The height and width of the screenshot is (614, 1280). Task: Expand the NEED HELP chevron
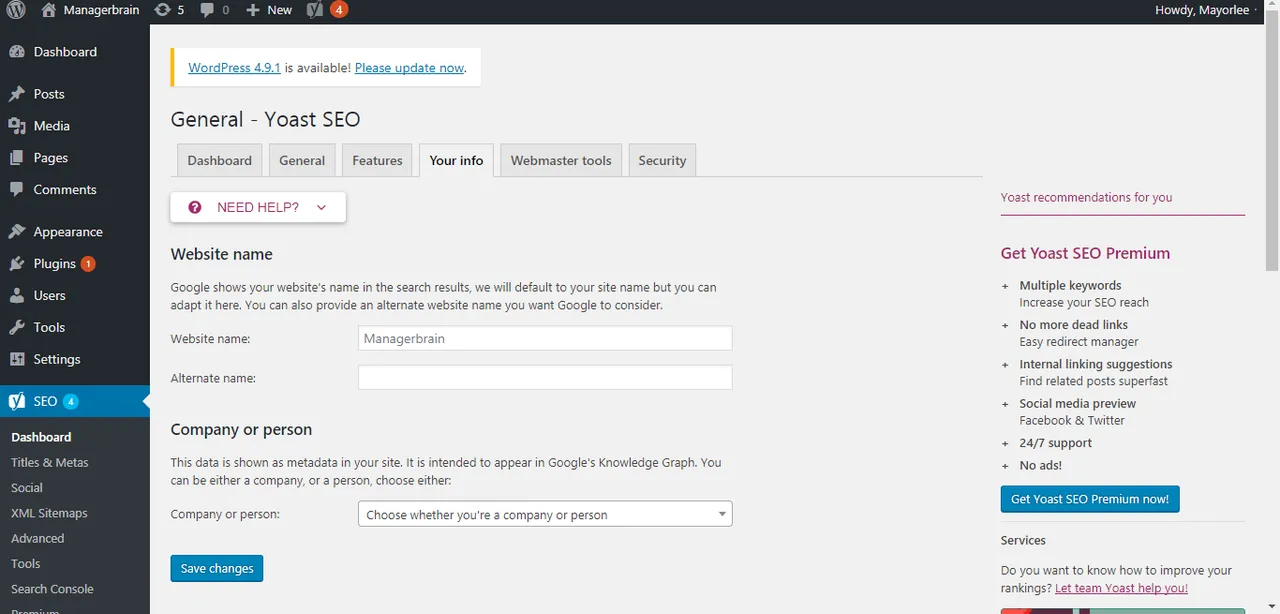[x=321, y=207]
